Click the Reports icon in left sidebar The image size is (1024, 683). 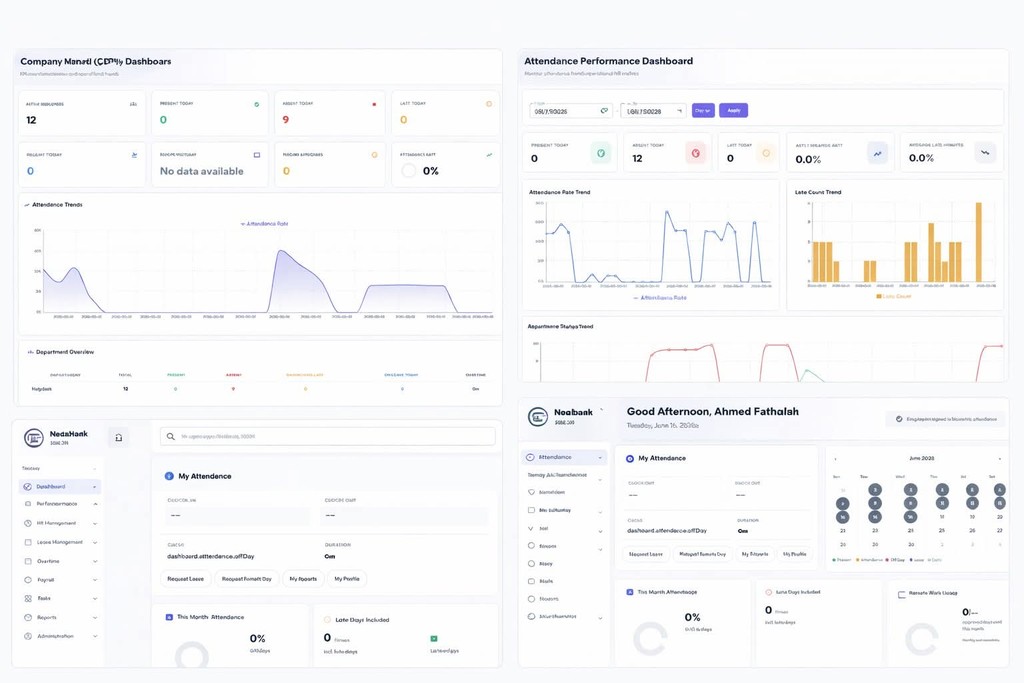click(x=27, y=617)
